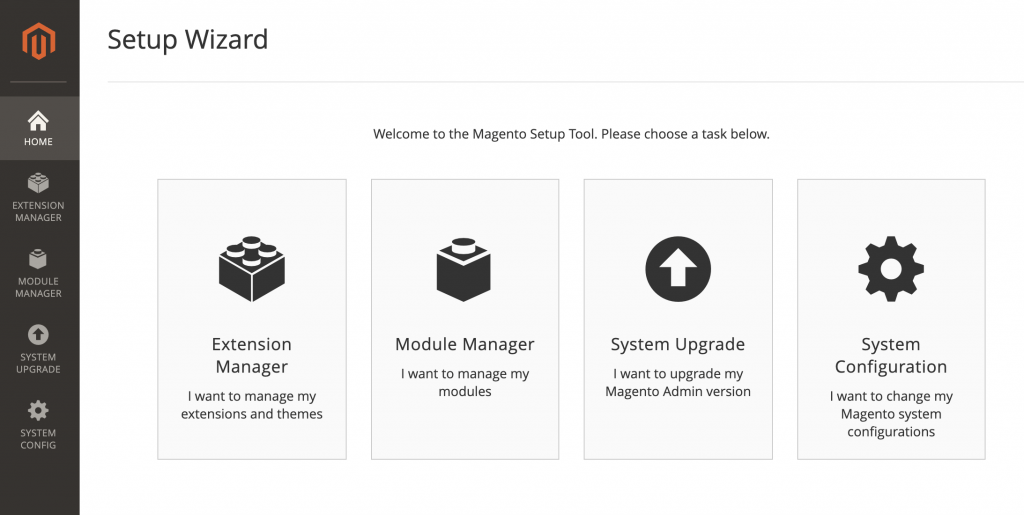Click 'I want to upgrade my Magento Admin version'
The width and height of the screenshot is (1024, 515).
click(678, 382)
